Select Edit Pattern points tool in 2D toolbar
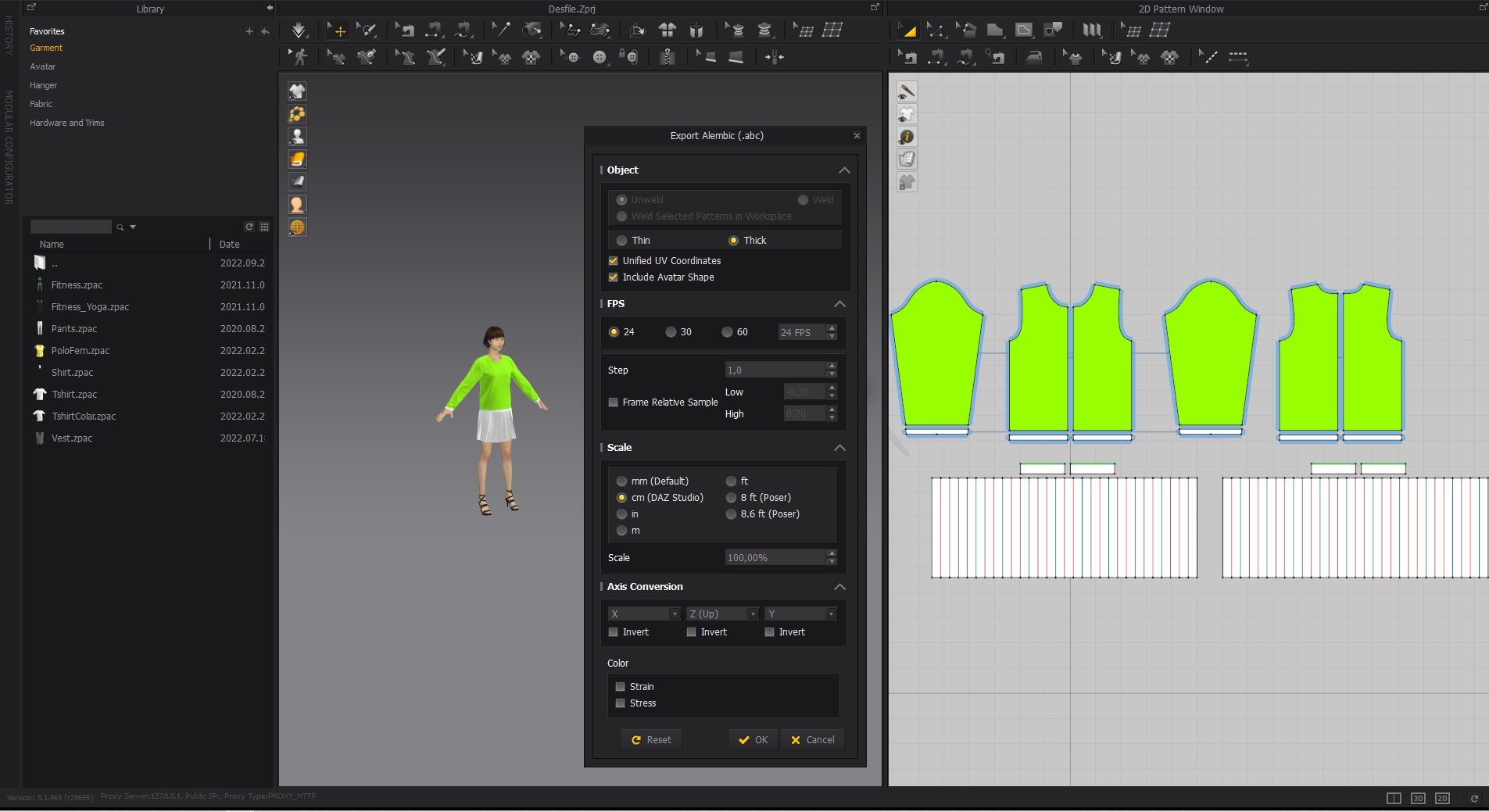The image size is (1489, 812). (x=936, y=30)
